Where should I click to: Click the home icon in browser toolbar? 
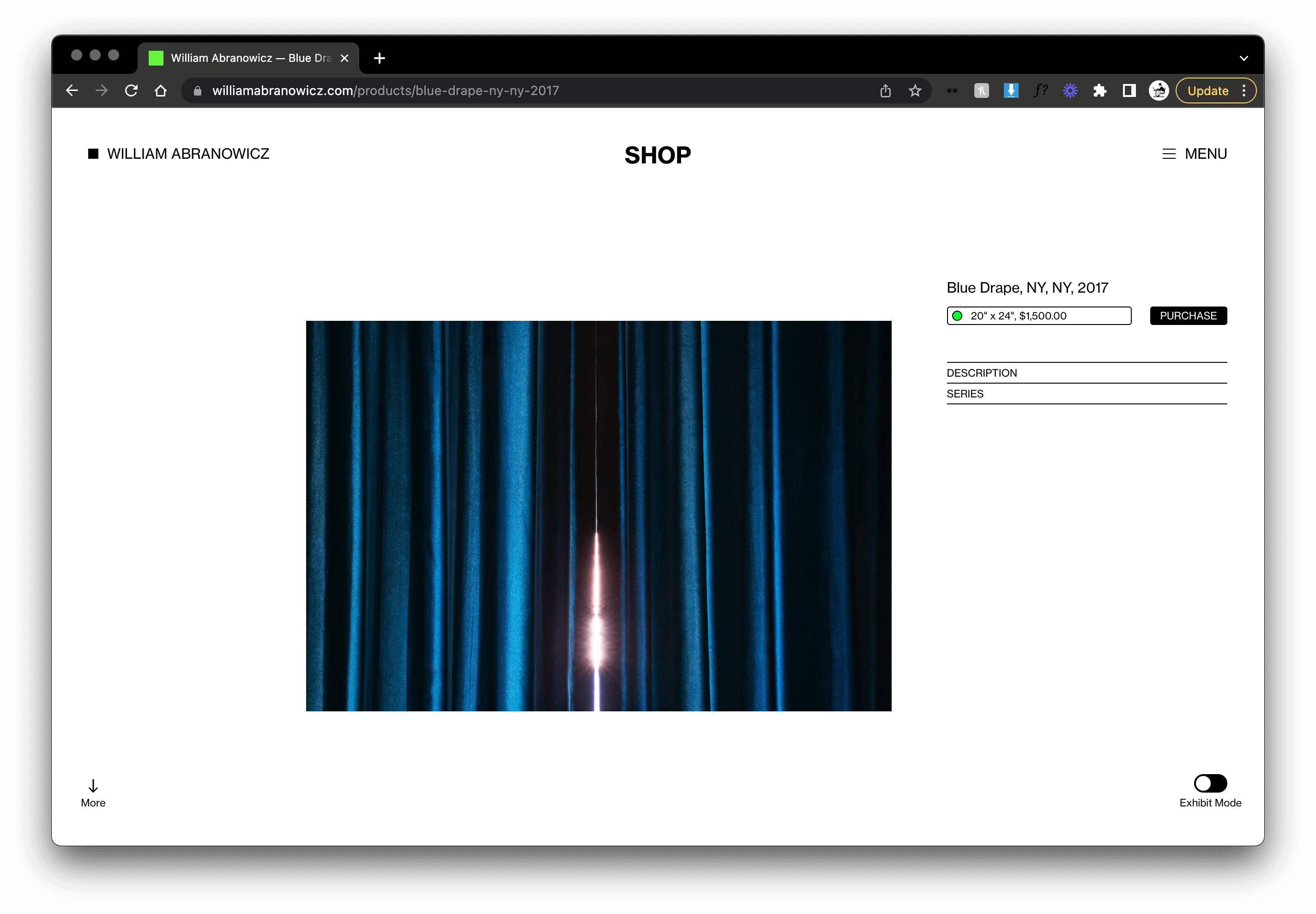(x=161, y=90)
